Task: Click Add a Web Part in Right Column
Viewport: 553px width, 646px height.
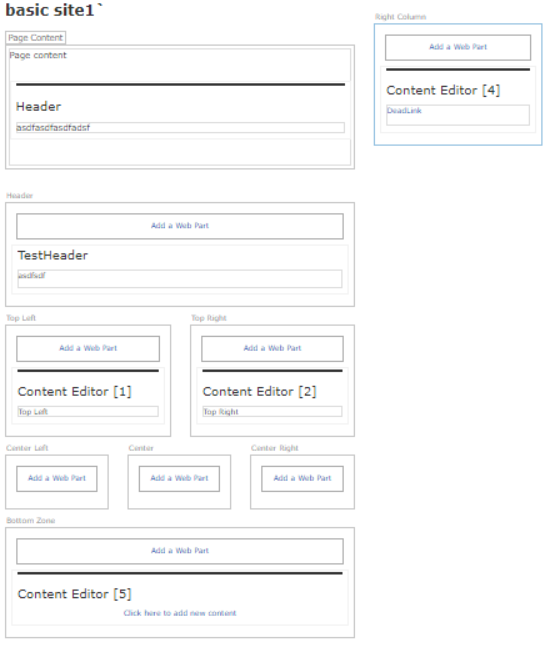Action: (458, 47)
